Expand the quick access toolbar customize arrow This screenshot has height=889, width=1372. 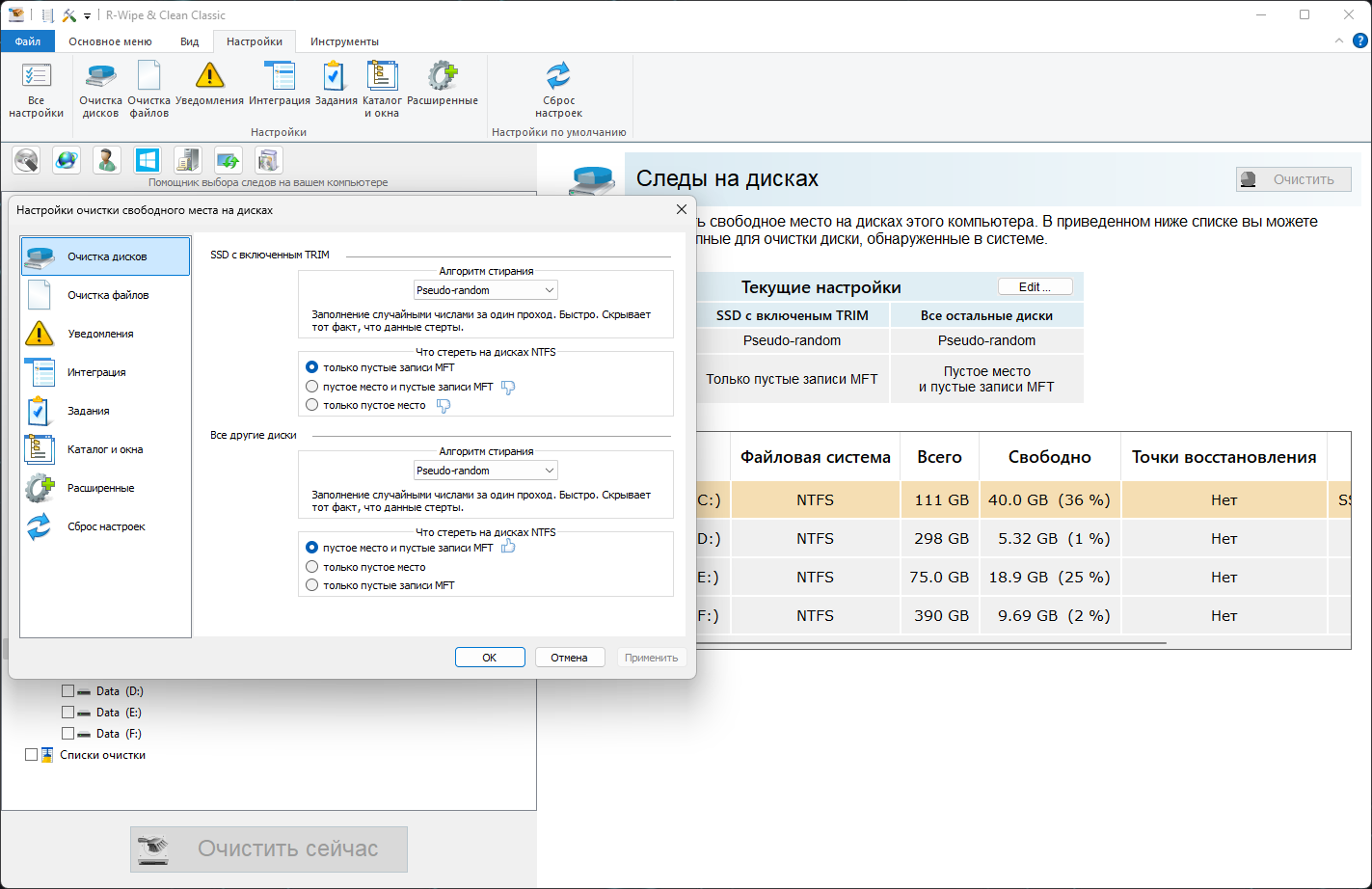(87, 15)
